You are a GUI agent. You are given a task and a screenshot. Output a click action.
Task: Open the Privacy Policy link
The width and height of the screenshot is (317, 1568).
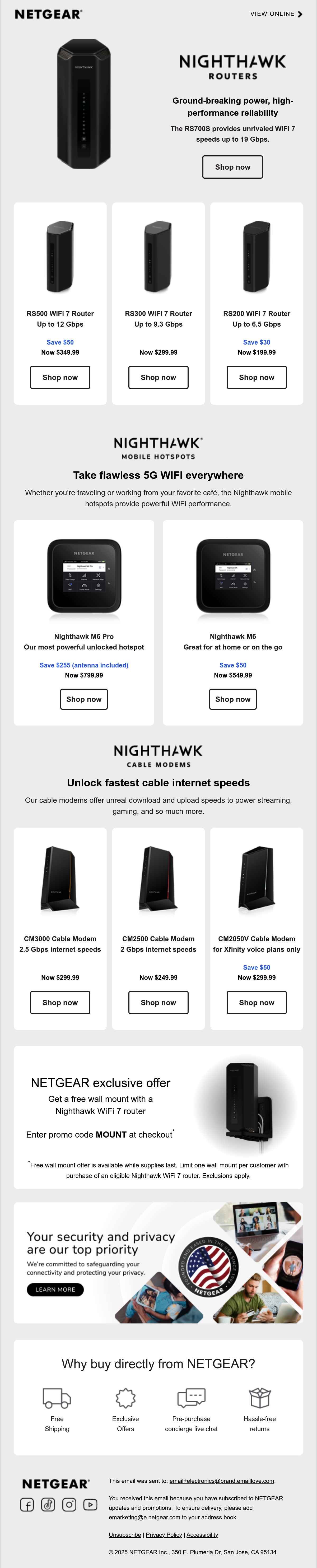point(164,1534)
